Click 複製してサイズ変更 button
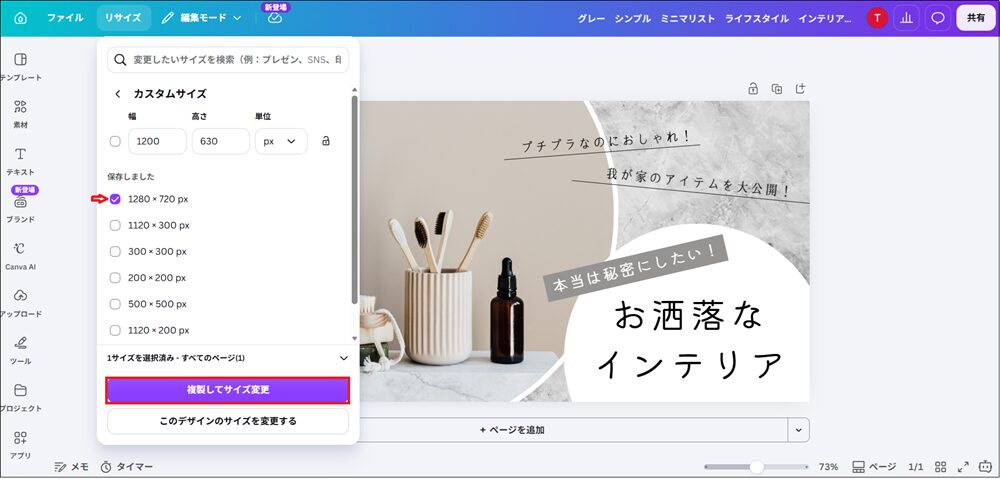 (228, 390)
